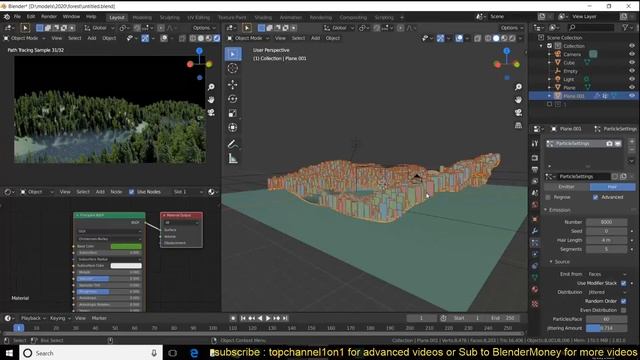Click the outliner filter funnel icon
Screen dimensions: 640x360
coord(625,27)
